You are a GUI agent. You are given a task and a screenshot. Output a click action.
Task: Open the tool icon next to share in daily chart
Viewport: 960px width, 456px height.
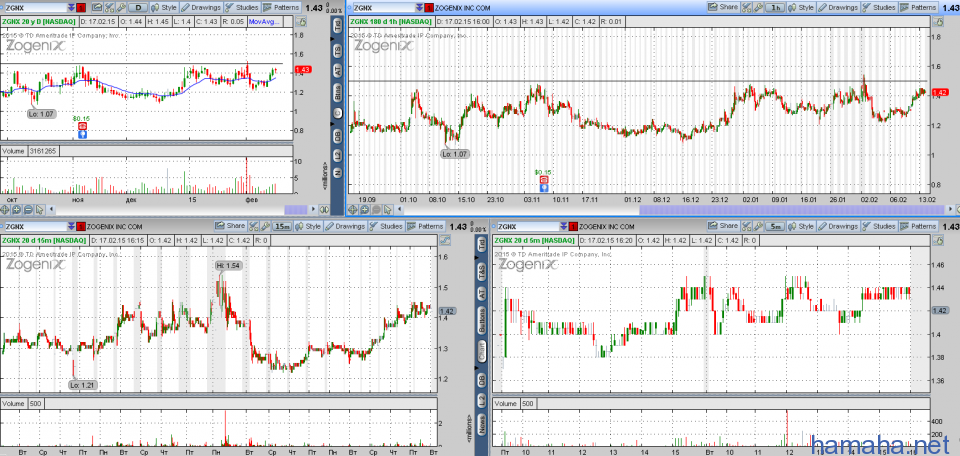point(109,8)
